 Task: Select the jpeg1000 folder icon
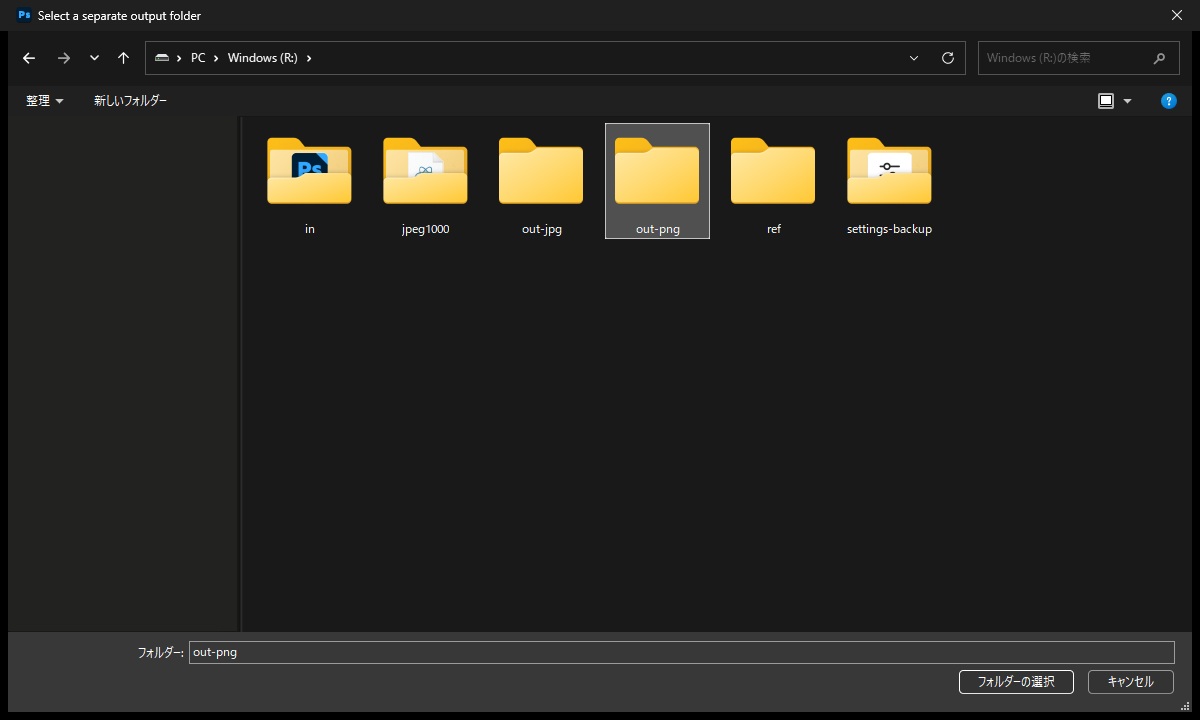coord(425,171)
